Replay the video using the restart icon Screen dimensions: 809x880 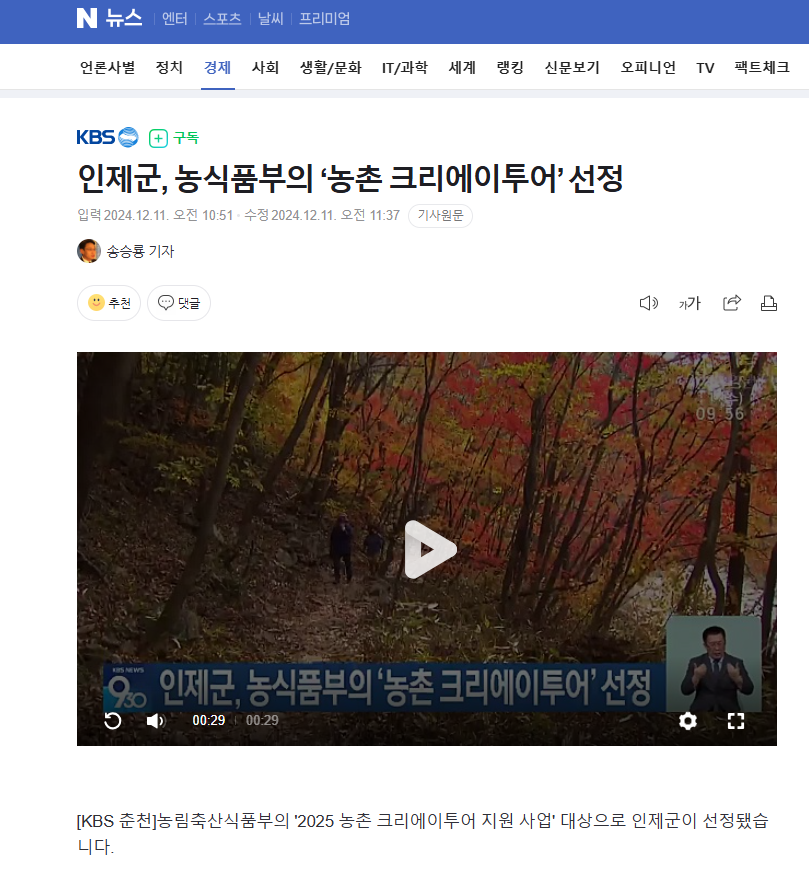113,721
